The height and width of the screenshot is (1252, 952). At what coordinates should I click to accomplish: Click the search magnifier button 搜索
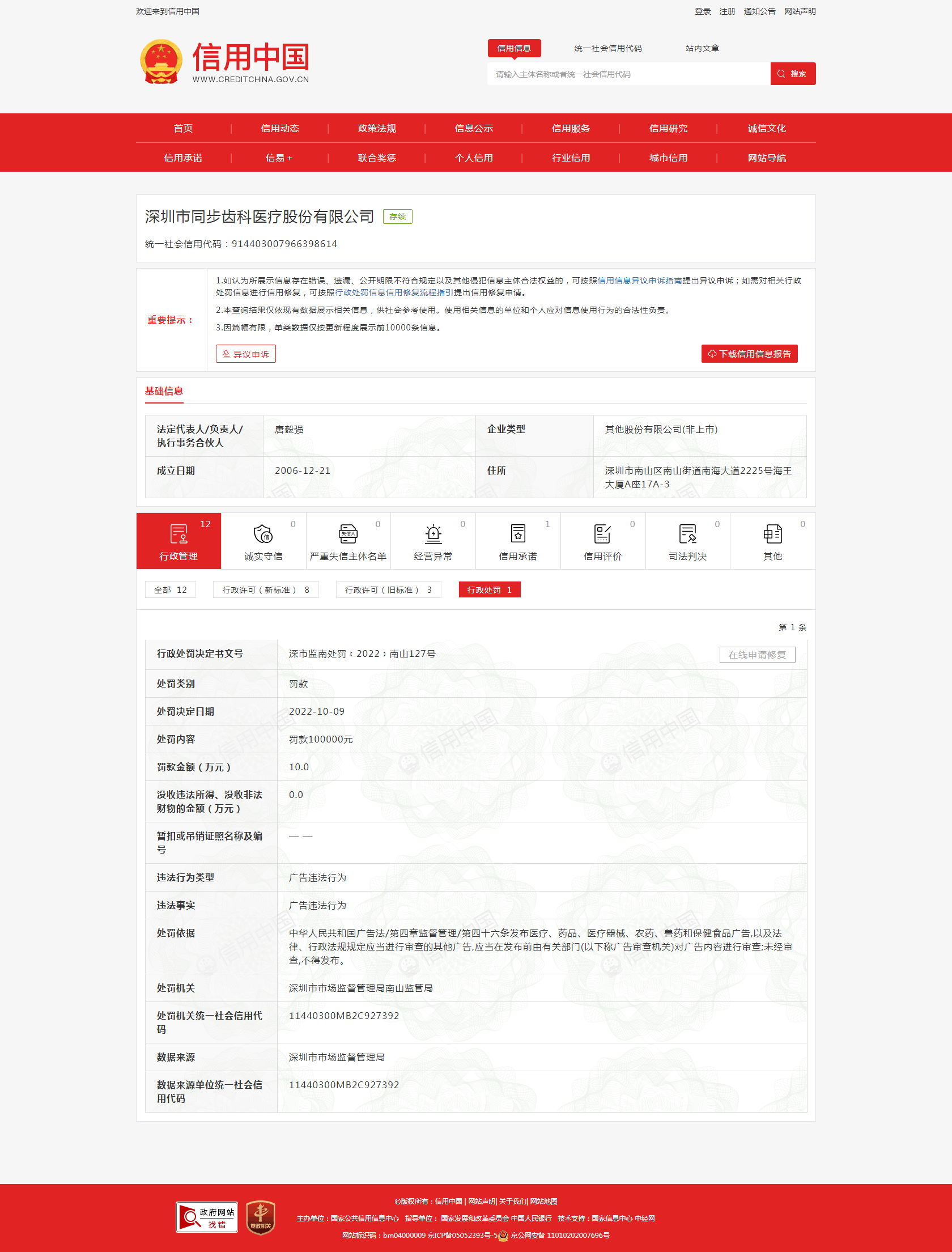[793, 74]
